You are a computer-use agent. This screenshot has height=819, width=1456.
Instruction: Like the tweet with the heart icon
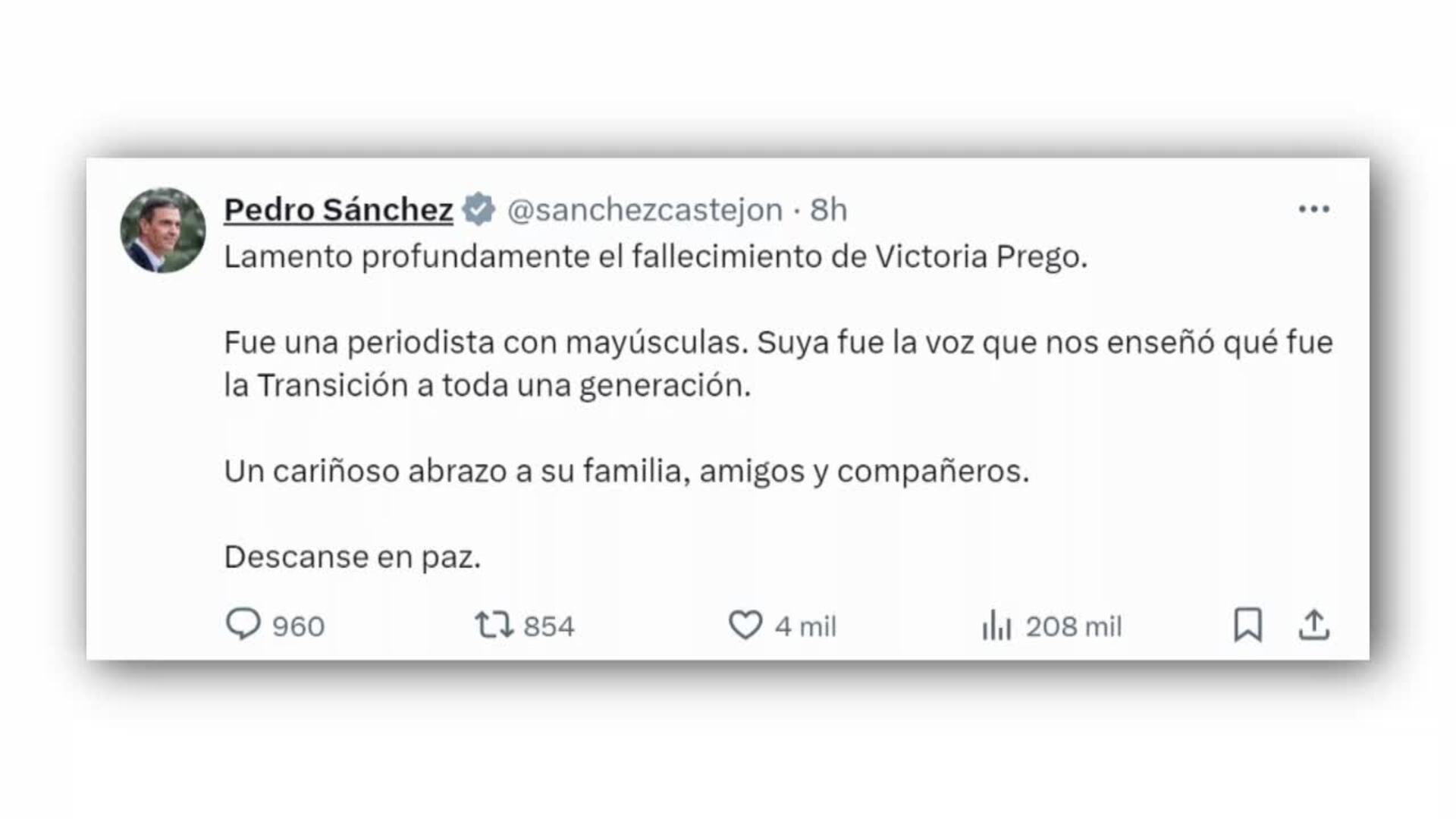(745, 626)
